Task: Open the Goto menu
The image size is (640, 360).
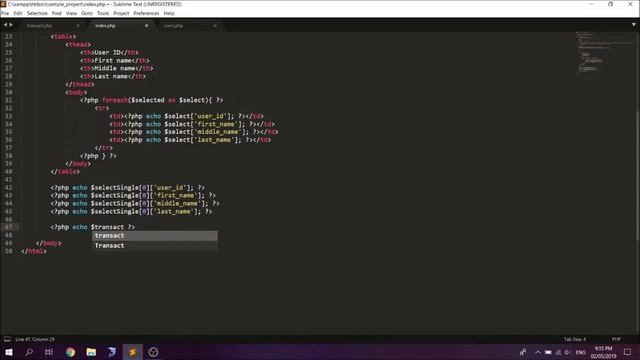Action: pyautogui.click(x=87, y=13)
